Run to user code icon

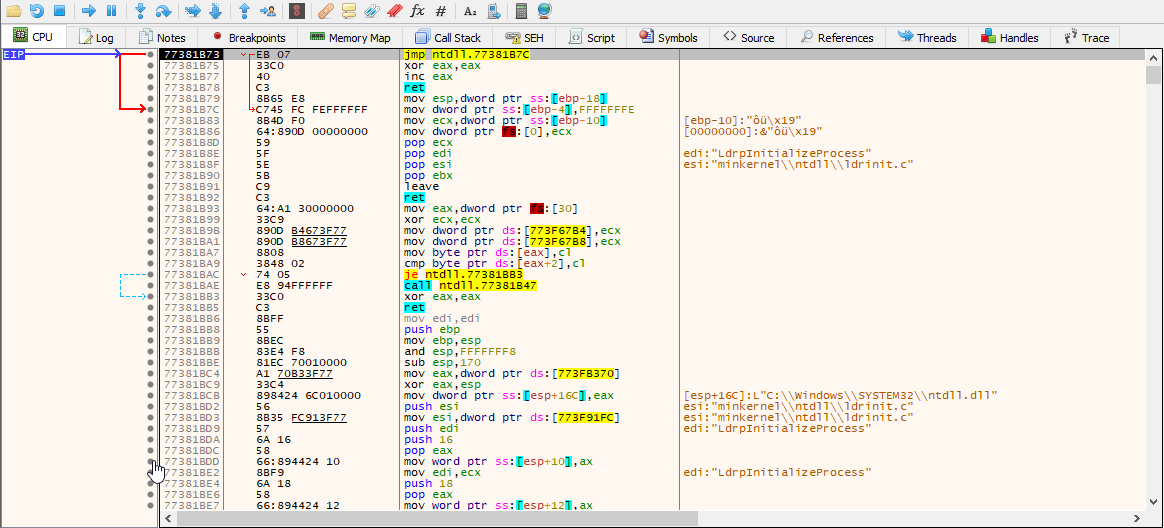[268, 10]
